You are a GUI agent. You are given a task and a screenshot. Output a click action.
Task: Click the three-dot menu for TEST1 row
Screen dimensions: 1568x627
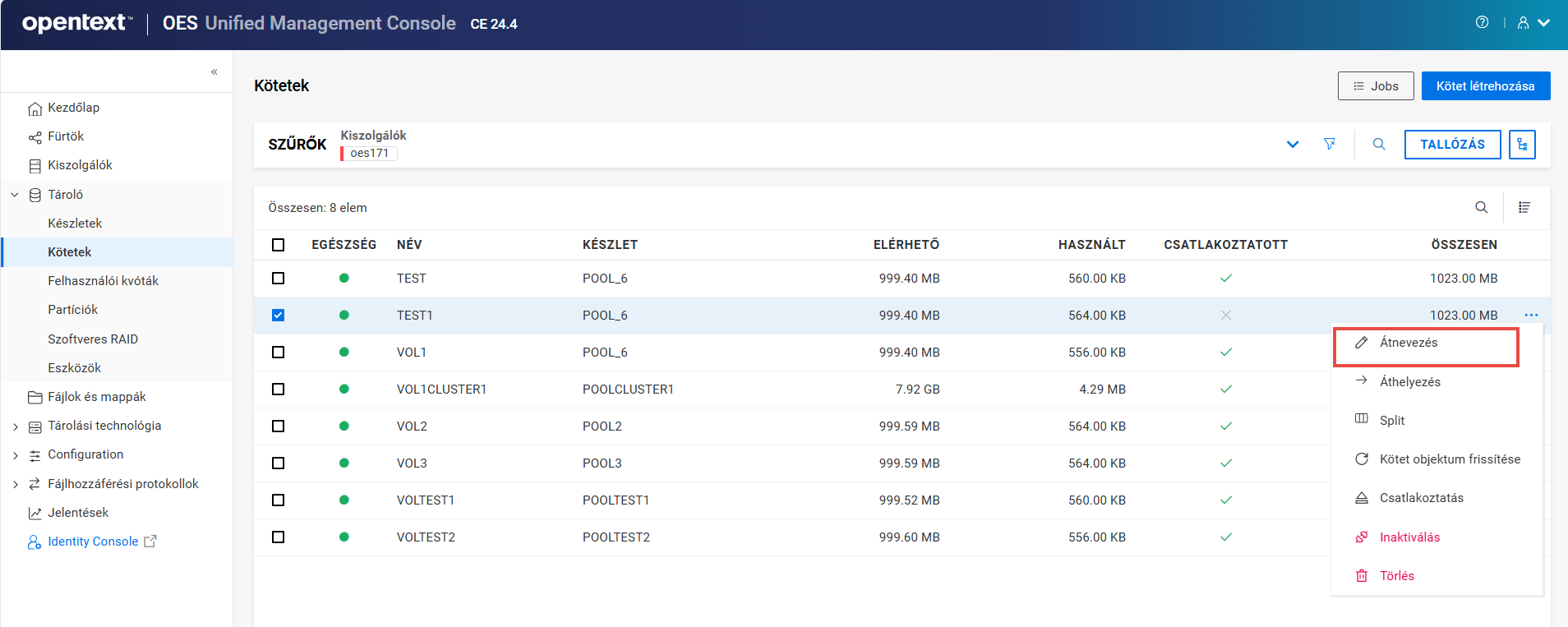pos(1531,315)
